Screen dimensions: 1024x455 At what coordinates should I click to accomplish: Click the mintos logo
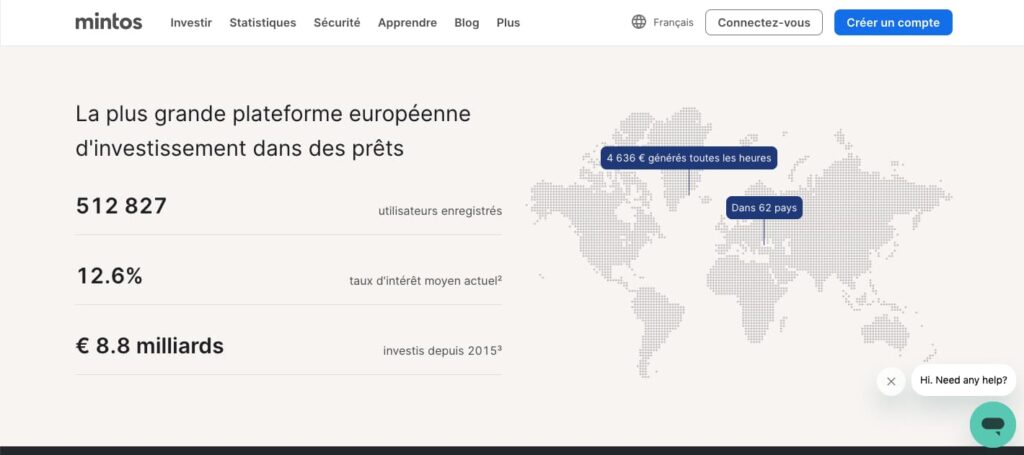click(108, 22)
